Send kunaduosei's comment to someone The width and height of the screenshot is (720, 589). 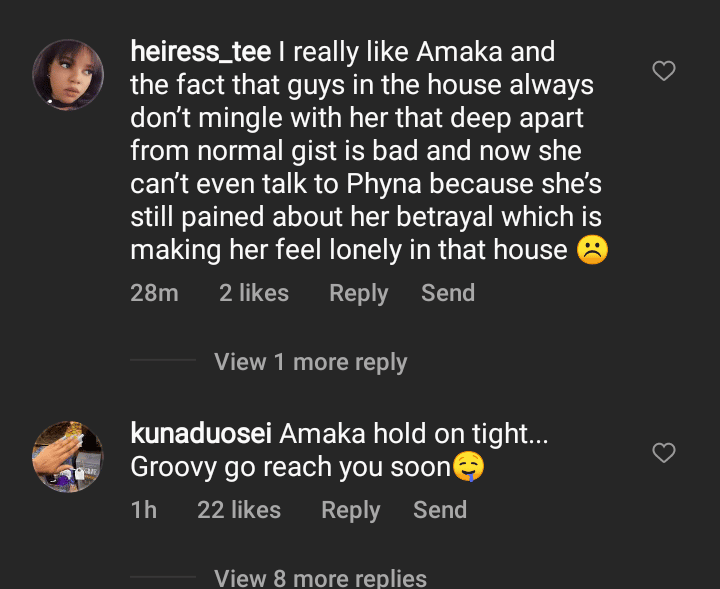(x=439, y=510)
